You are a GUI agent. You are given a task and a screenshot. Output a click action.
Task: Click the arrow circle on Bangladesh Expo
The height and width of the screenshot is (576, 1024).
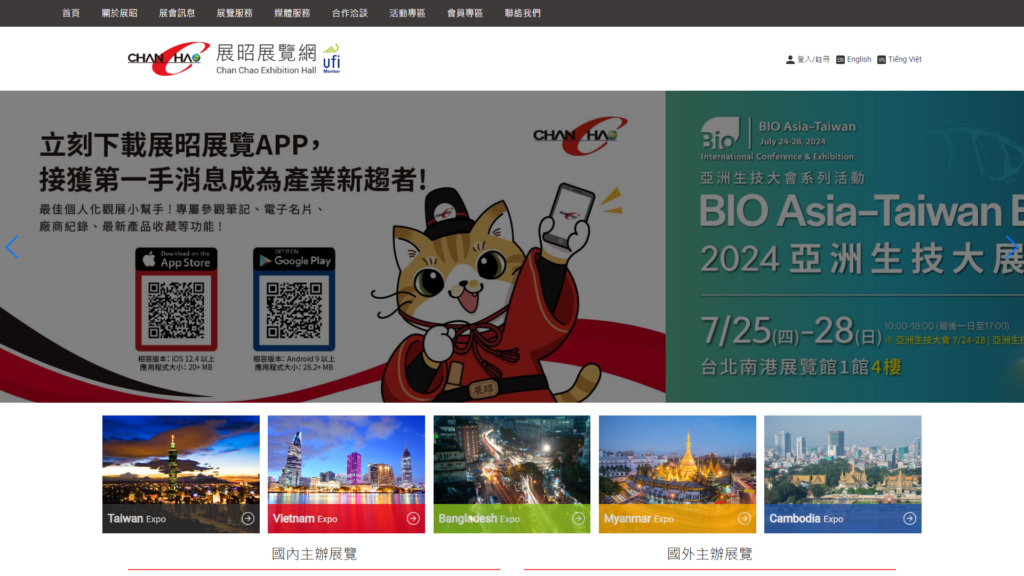click(578, 519)
